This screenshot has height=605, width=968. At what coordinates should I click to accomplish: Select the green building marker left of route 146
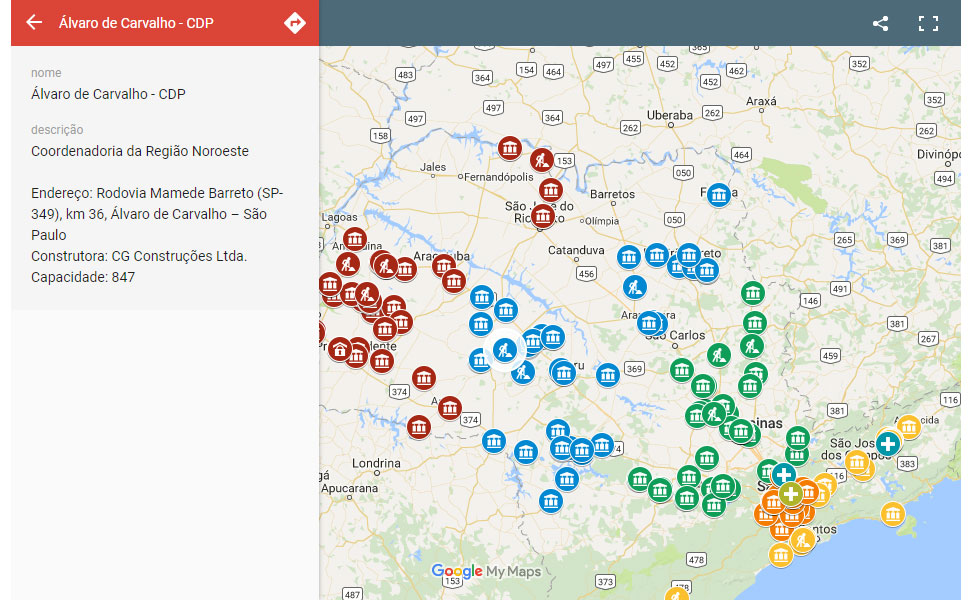753,294
